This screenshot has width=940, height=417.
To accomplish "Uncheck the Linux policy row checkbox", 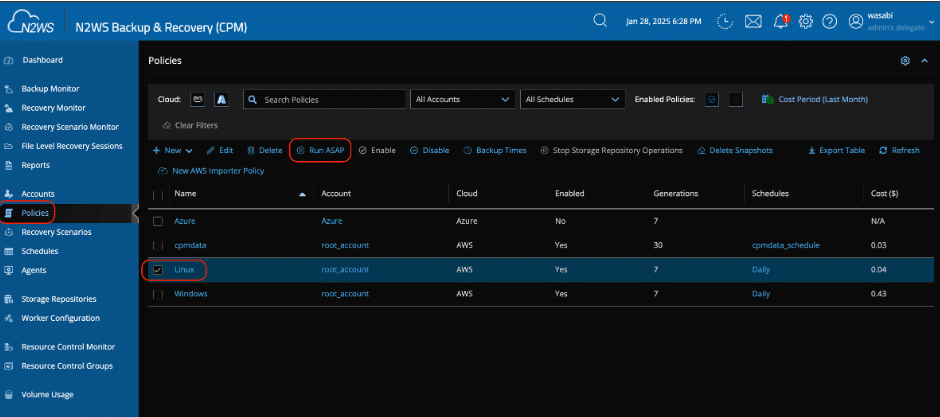I will [x=158, y=270].
